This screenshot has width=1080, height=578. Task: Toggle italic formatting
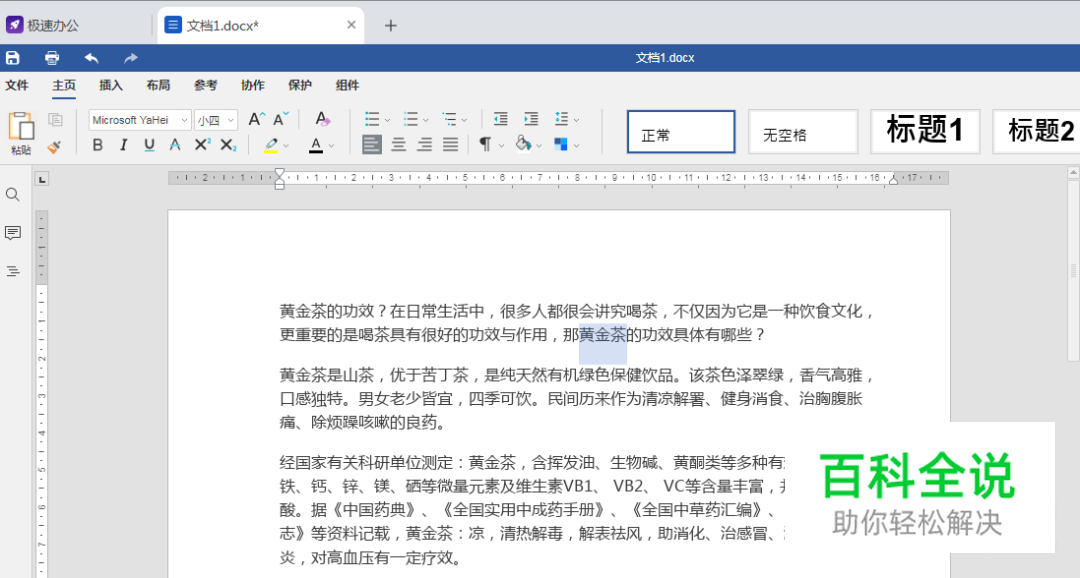pyautogui.click(x=123, y=146)
